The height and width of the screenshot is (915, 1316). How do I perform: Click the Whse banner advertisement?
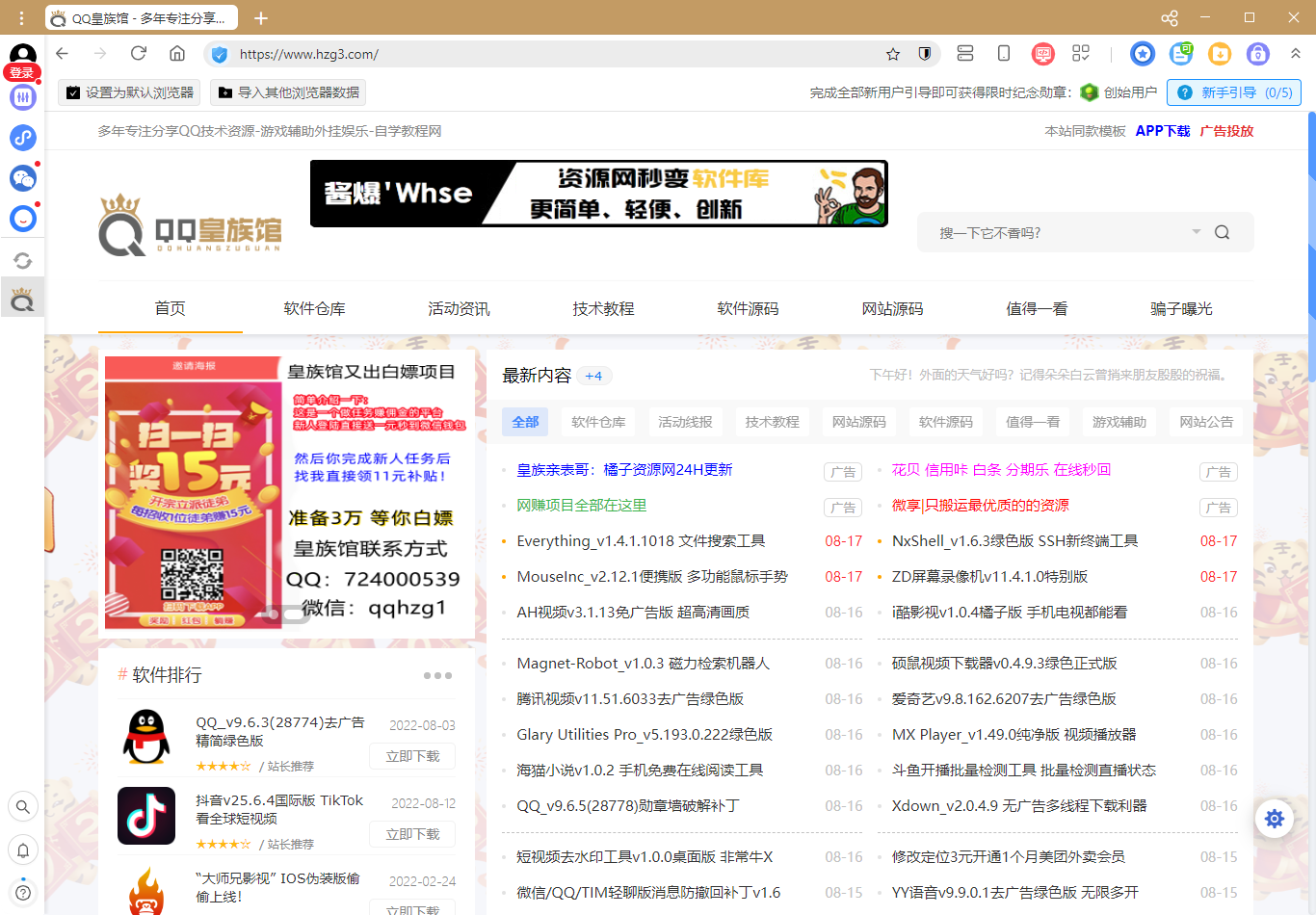[x=598, y=194]
